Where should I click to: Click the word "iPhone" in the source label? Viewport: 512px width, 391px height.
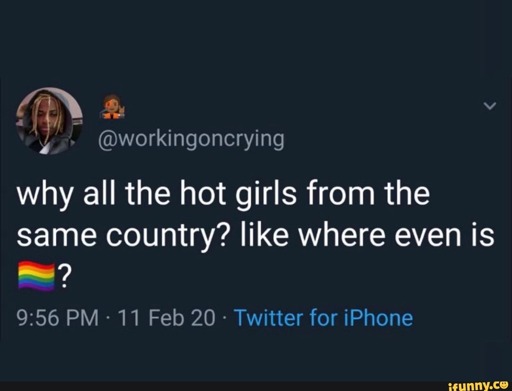(x=378, y=317)
